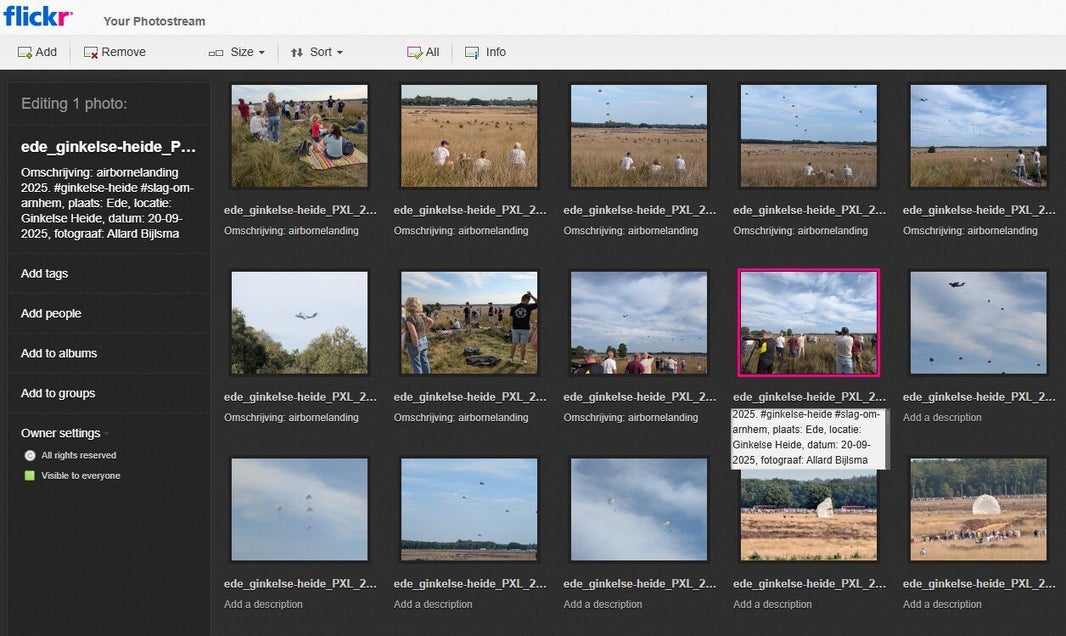1066x636 pixels.
Task: Select parachute landing by red buses thumbnail
Action: (x=809, y=515)
